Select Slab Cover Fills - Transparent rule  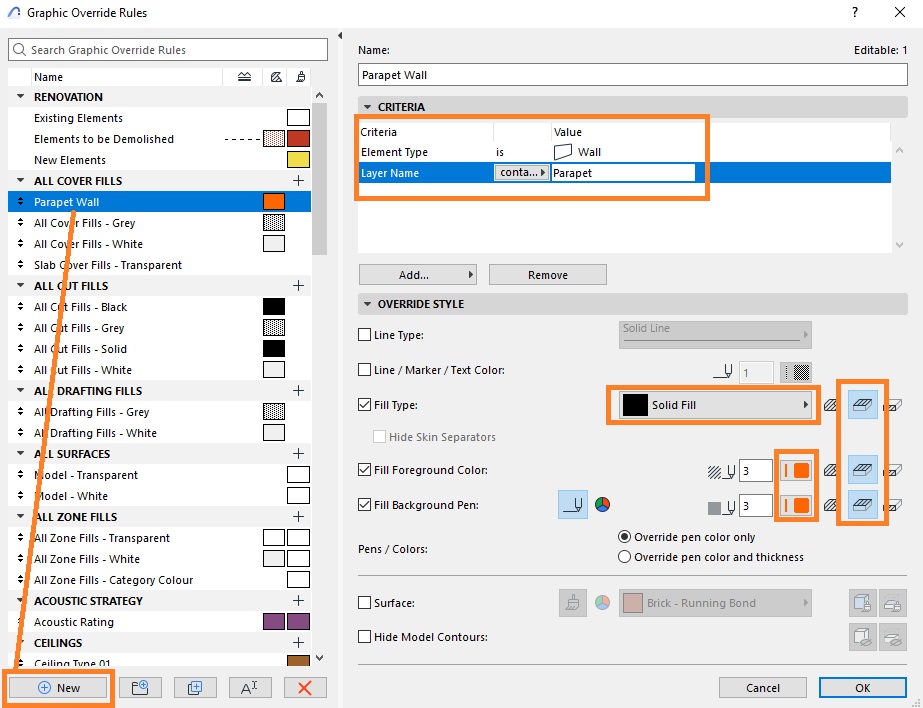[x=160, y=265]
